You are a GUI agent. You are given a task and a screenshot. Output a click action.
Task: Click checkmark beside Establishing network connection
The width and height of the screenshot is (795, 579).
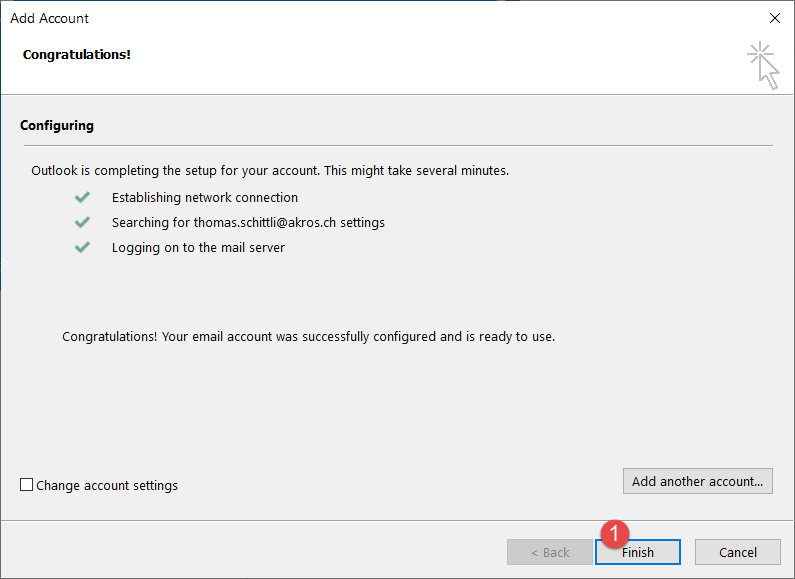click(82, 197)
